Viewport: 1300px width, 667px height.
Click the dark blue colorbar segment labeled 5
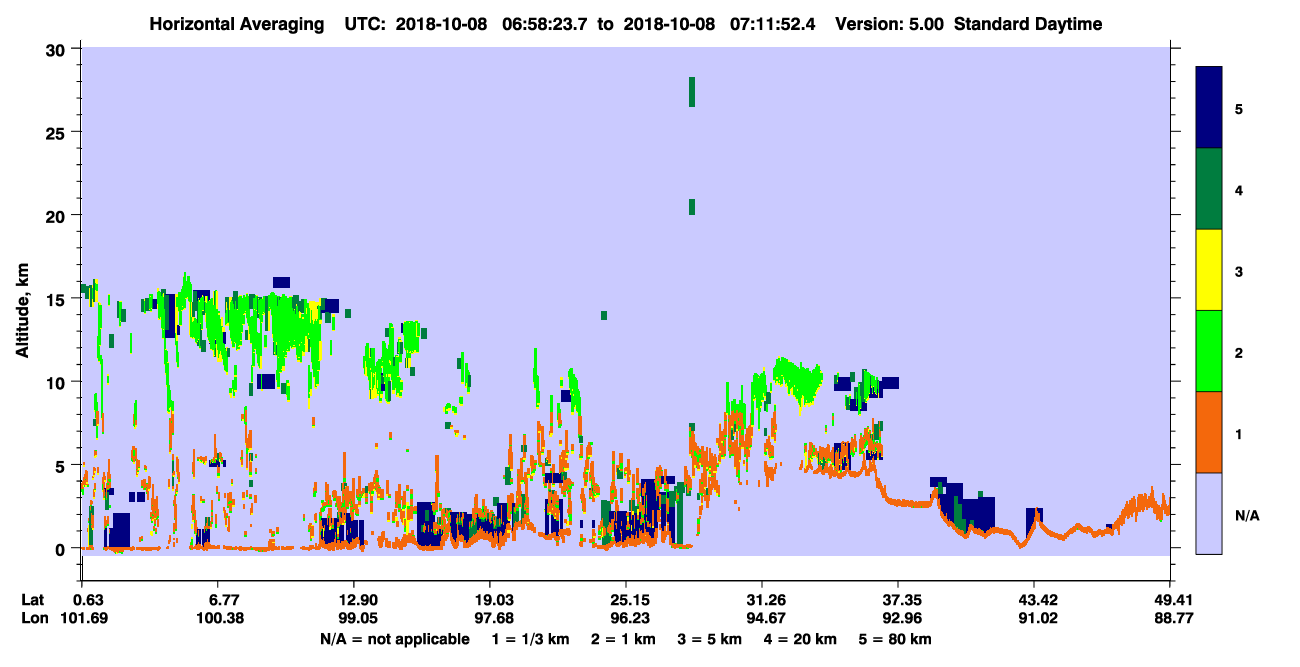1209,108
